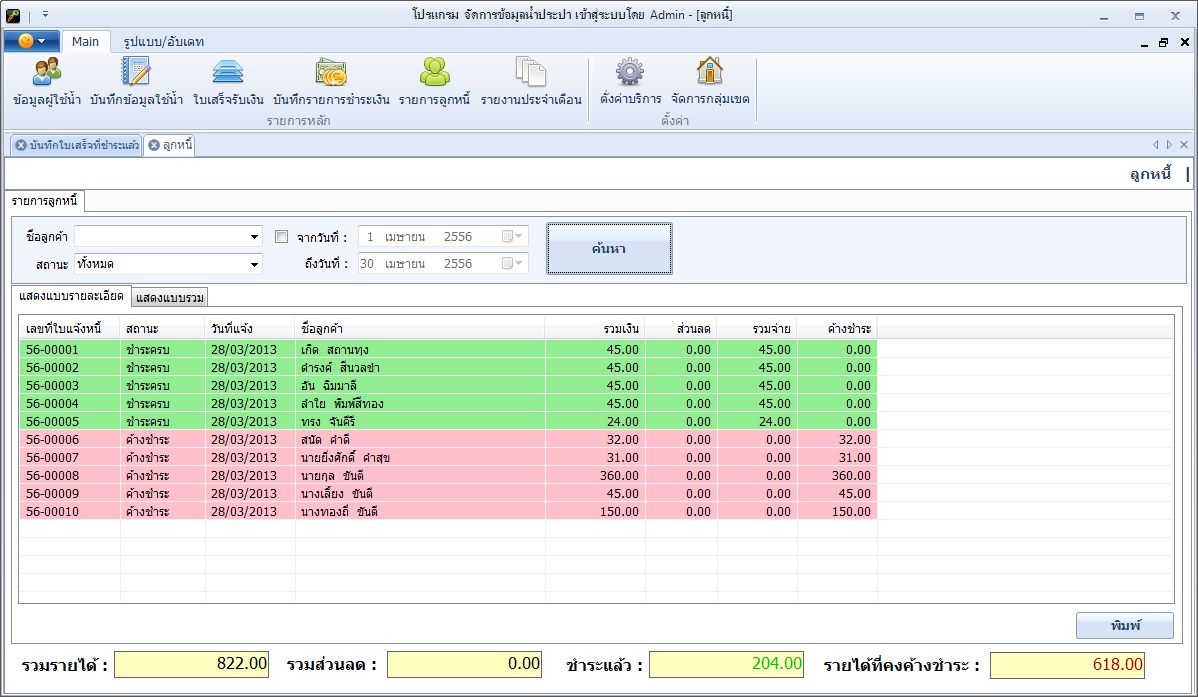Select invoice row 56-00001

[x=448, y=349]
